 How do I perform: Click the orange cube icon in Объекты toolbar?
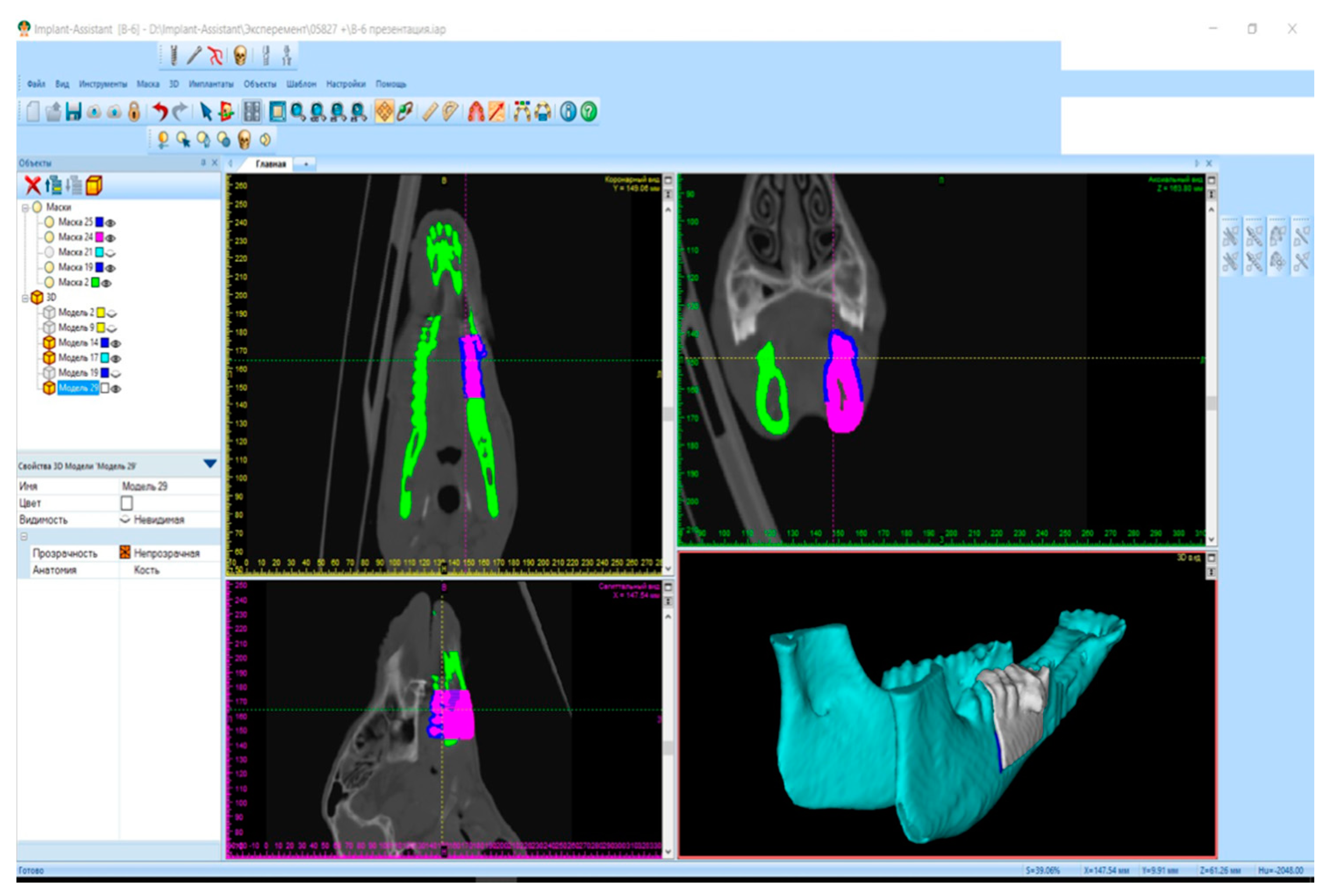click(93, 186)
